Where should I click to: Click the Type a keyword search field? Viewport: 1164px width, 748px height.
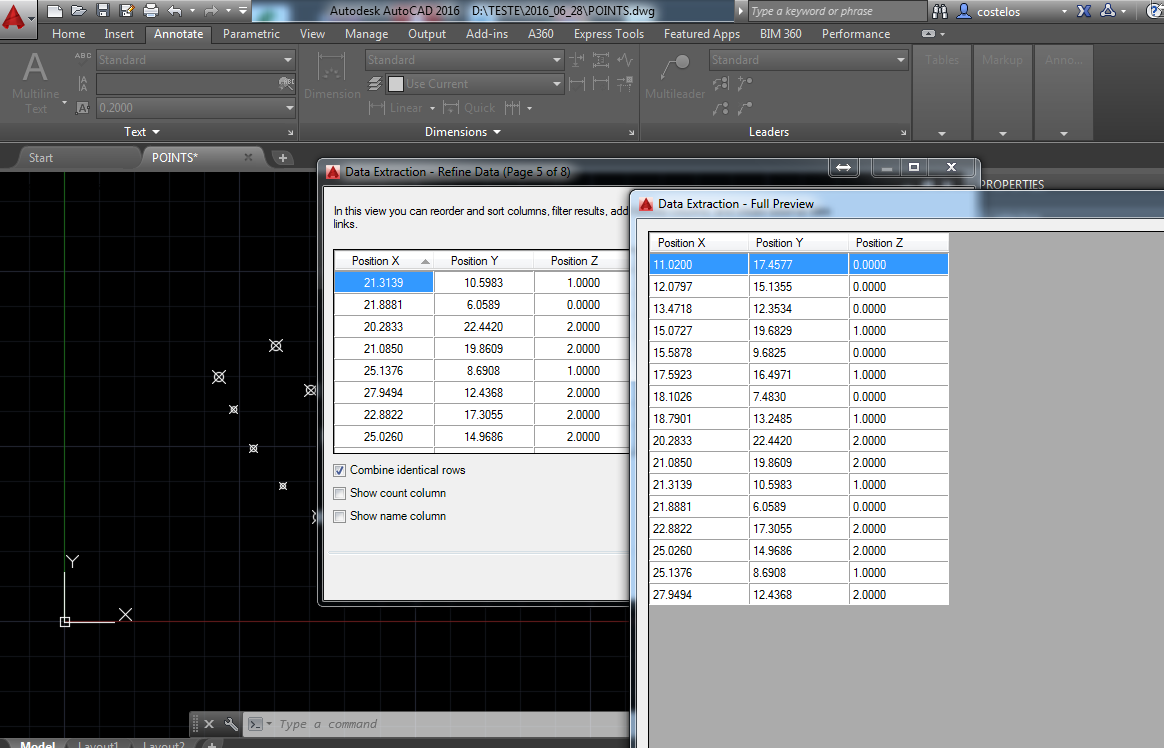point(836,11)
